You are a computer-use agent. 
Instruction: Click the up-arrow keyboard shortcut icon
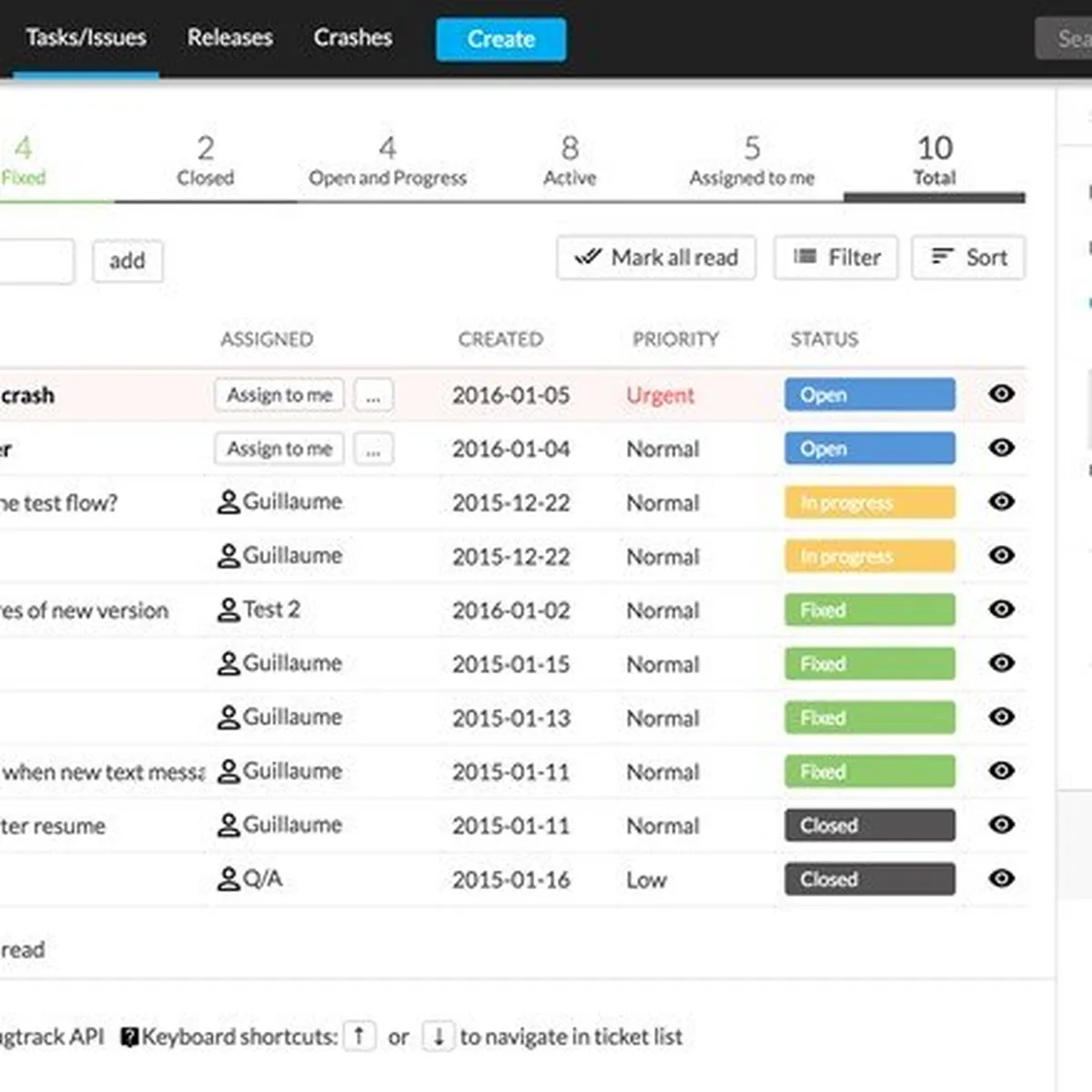tap(360, 1036)
